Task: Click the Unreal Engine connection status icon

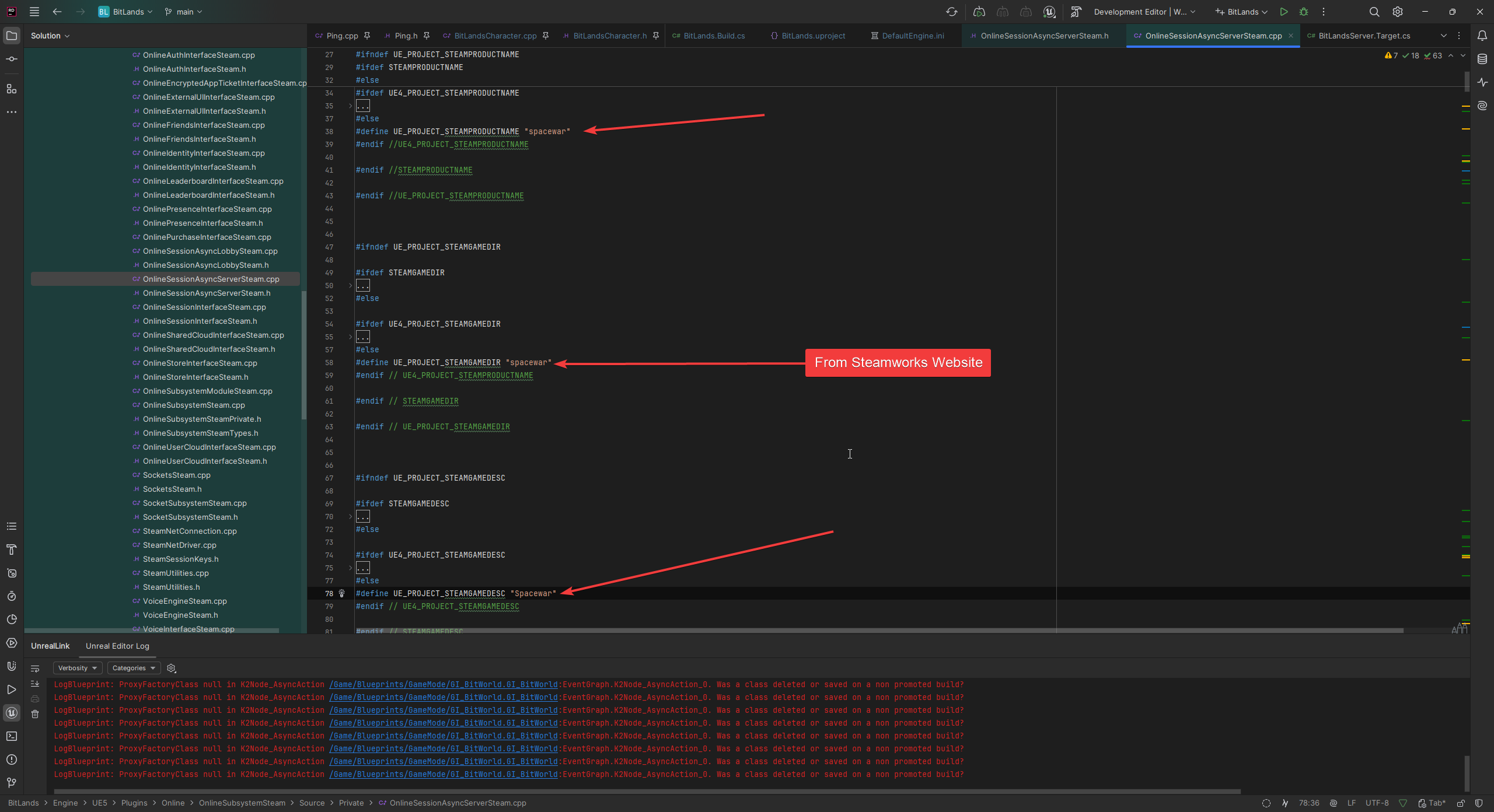Action: pos(1049,12)
